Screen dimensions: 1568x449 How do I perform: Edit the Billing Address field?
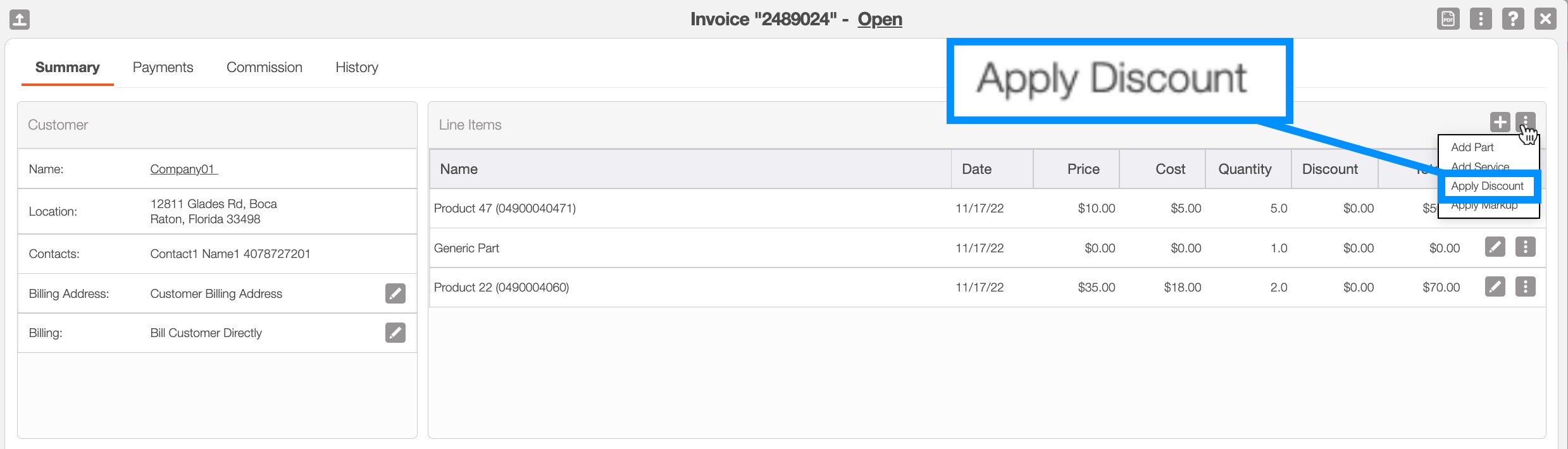tap(395, 293)
